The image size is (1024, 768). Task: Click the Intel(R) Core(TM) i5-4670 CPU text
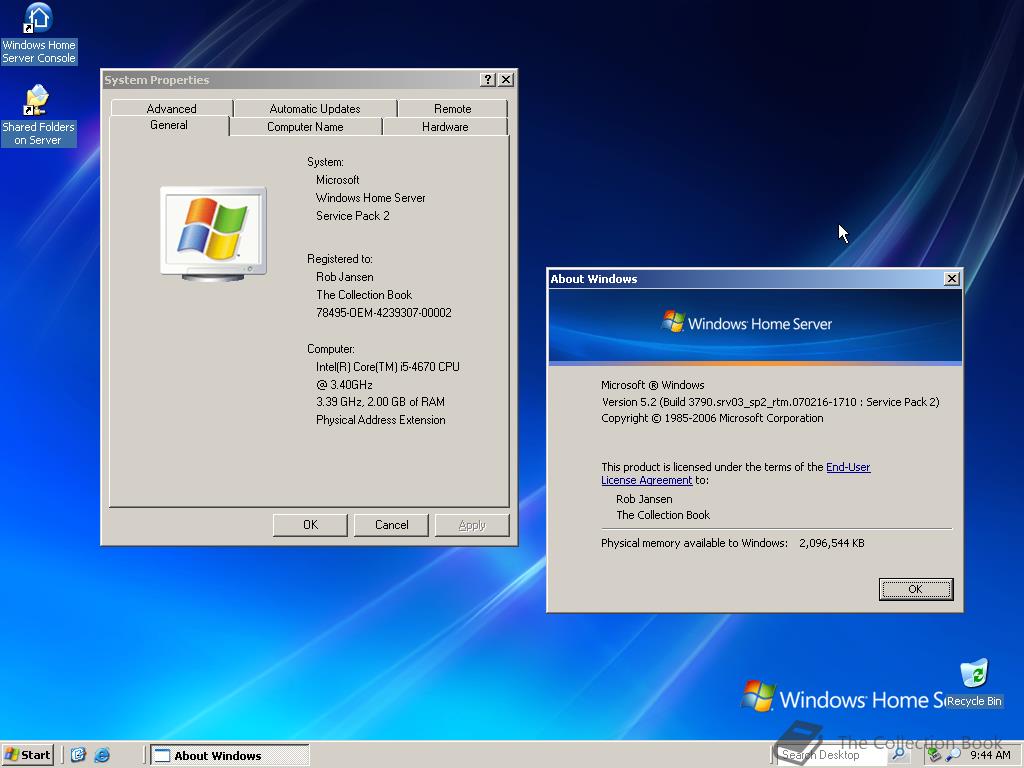[x=388, y=367]
